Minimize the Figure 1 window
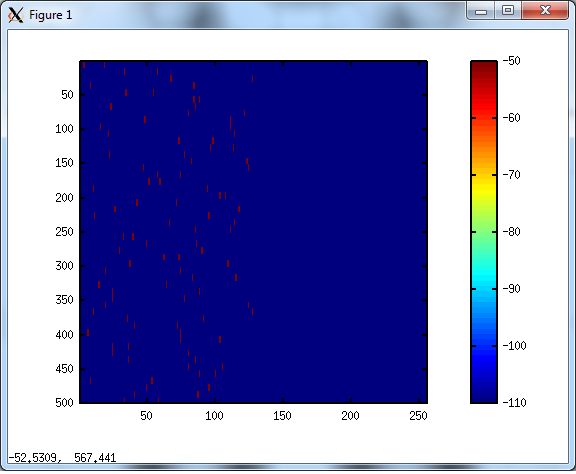Viewport: 576px width, 474px height. pyautogui.click(x=481, y=11)
